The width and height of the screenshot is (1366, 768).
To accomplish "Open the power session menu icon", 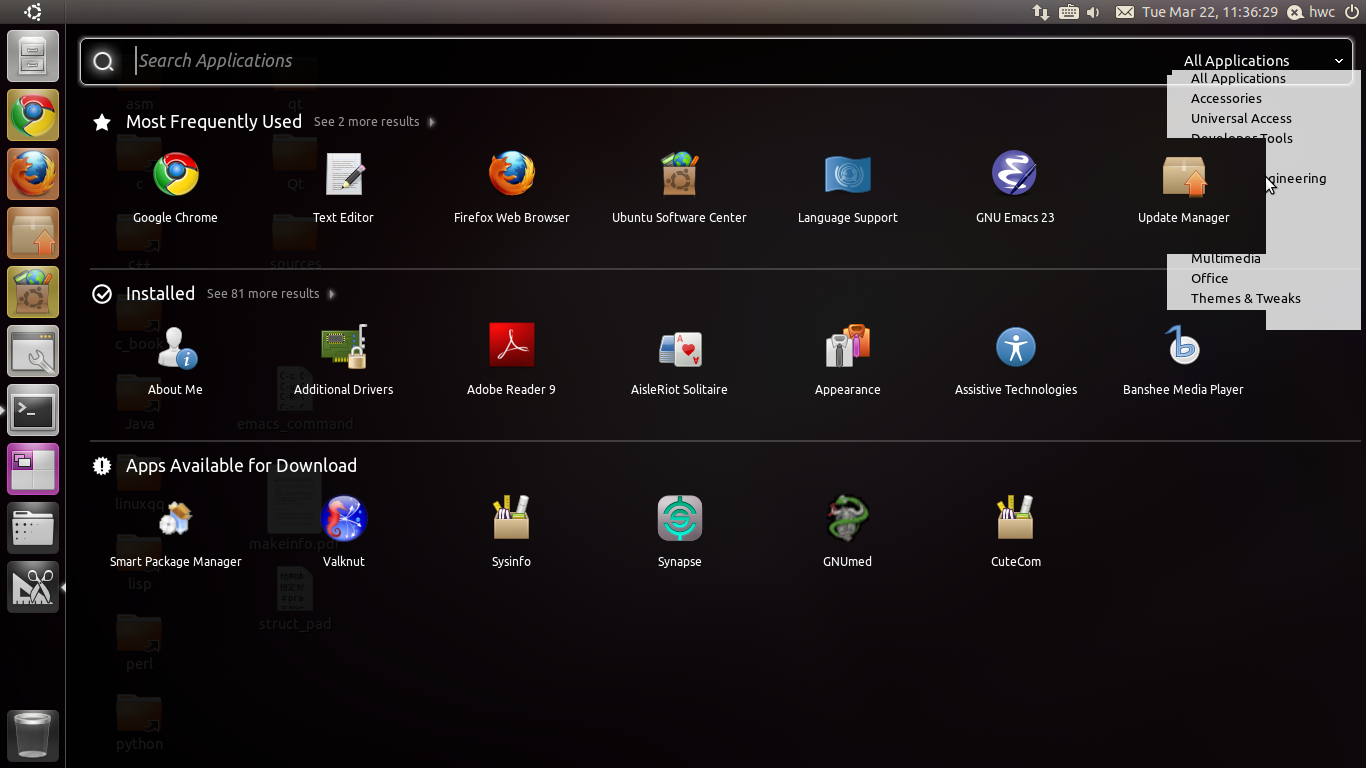I will tap(1352, 12).
